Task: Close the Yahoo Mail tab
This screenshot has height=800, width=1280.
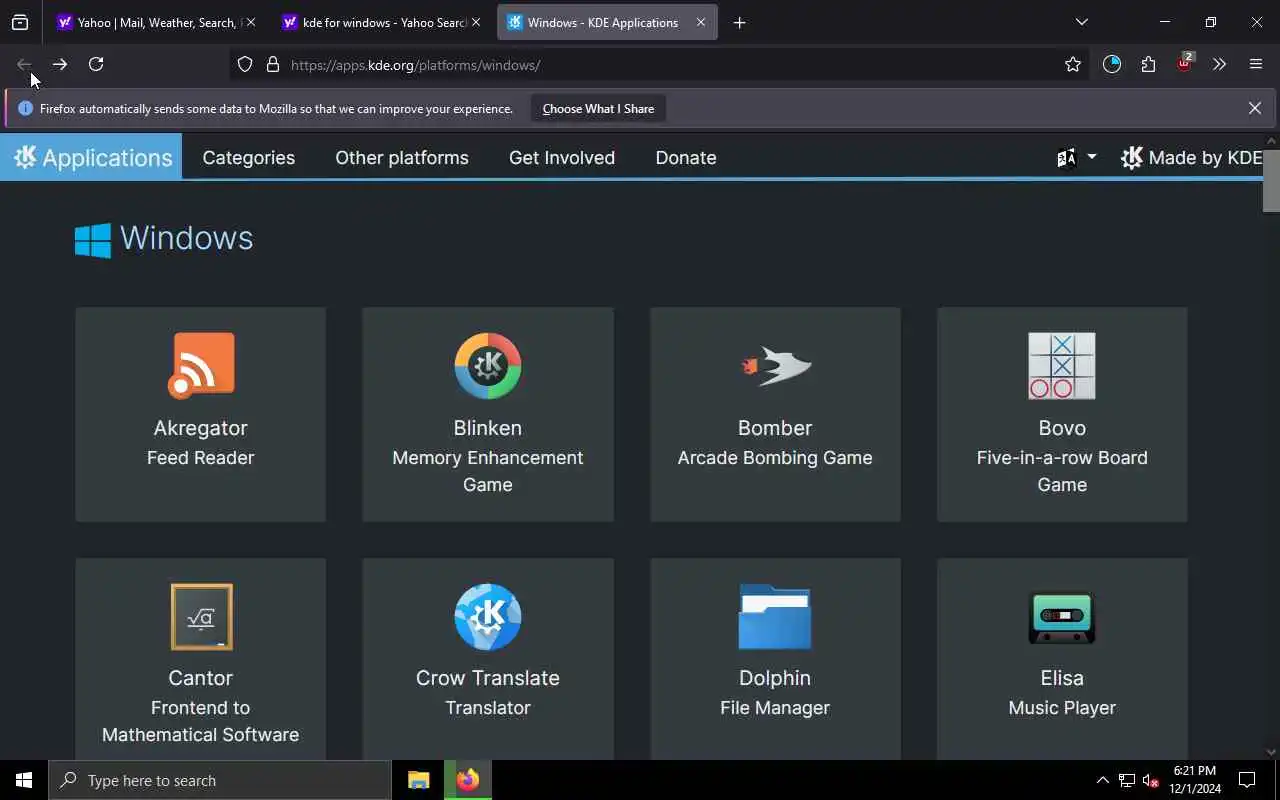Action: (250, 22)
